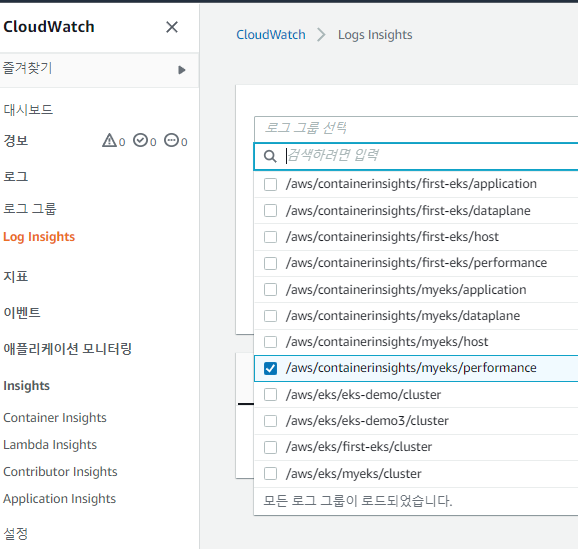
Task: Open 애플리케이션 모니터링 section
Action: [x=67, y=348]
